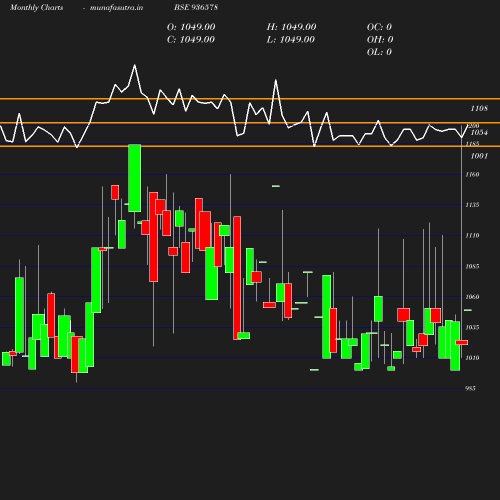The image size is (500, 500).
Task: Click the 1108 indicator level label
Action: click(x=479, y=108)
